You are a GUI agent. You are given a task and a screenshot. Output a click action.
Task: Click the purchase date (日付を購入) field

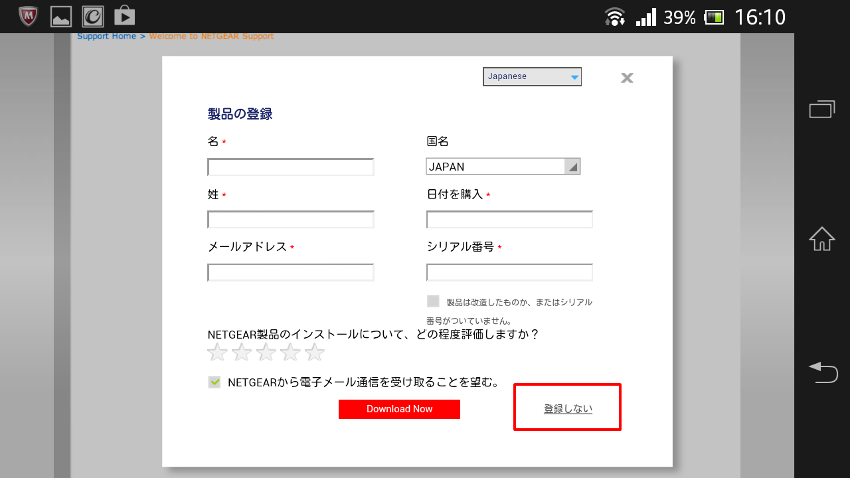510,219
